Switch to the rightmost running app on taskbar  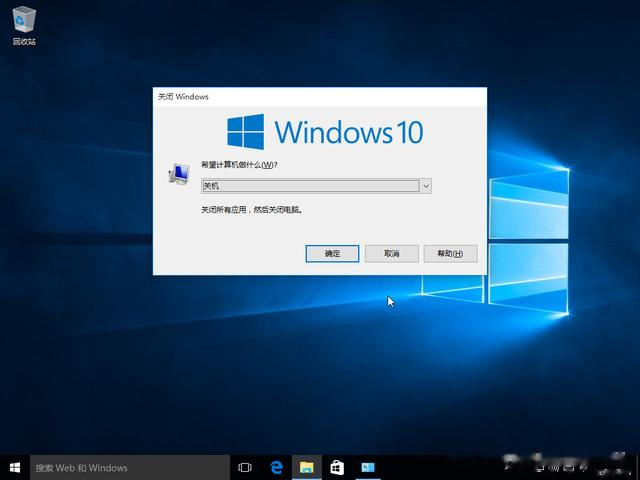(x=368, y=468)
